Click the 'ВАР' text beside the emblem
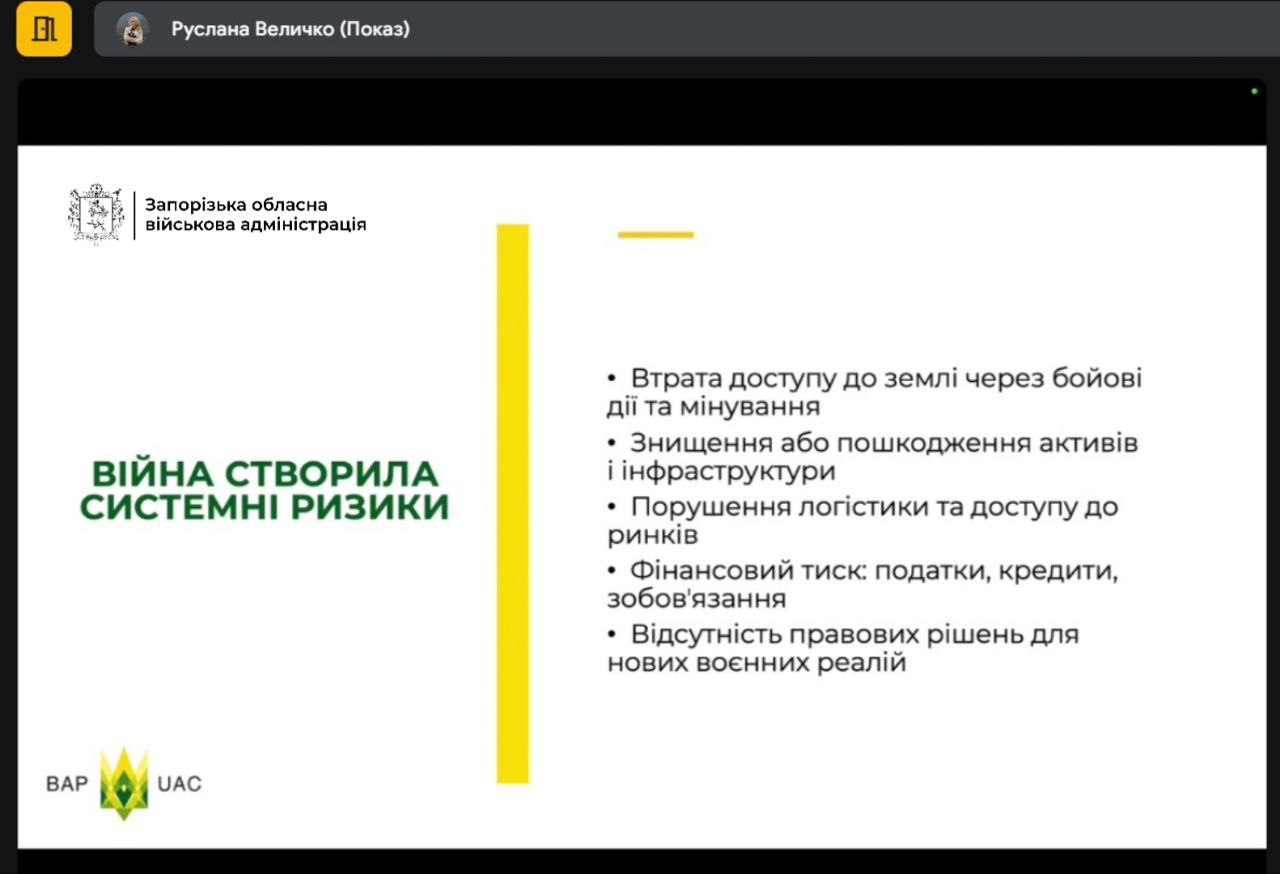Screen dimensions: 1280x874 [x=67, y=784]
